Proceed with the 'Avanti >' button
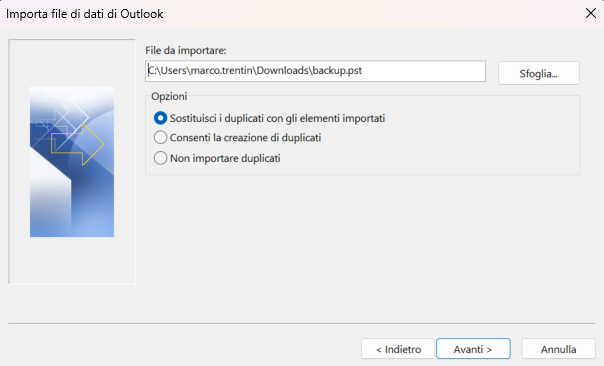Viewport: 604px width, 366px height. 473,349
